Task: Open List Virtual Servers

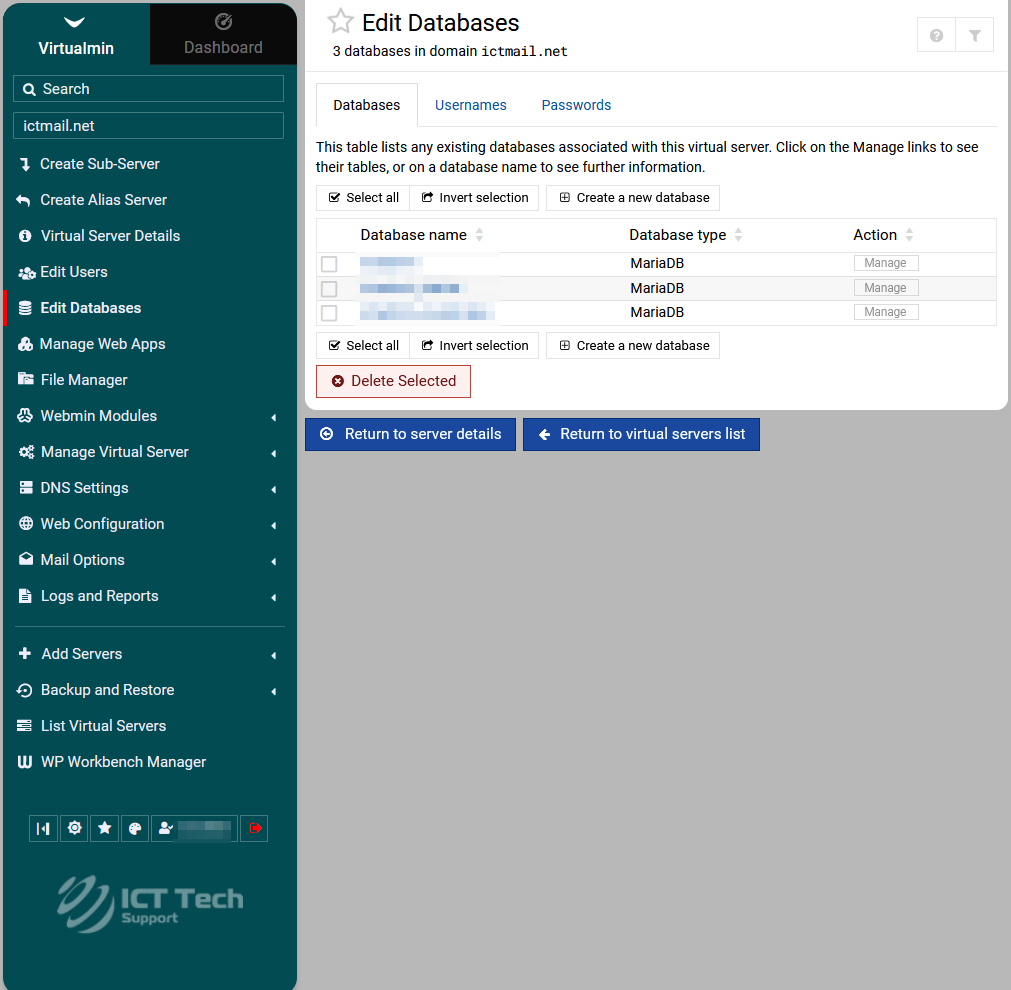Action: tap(103, 726)
